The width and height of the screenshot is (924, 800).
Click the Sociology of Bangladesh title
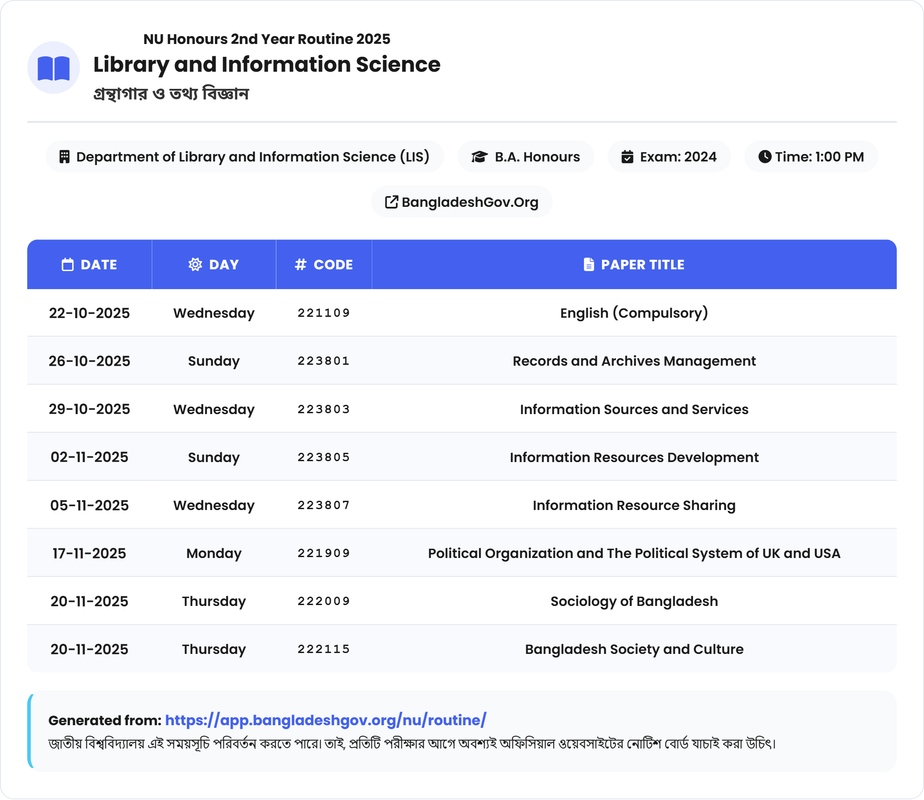(634, 602)
